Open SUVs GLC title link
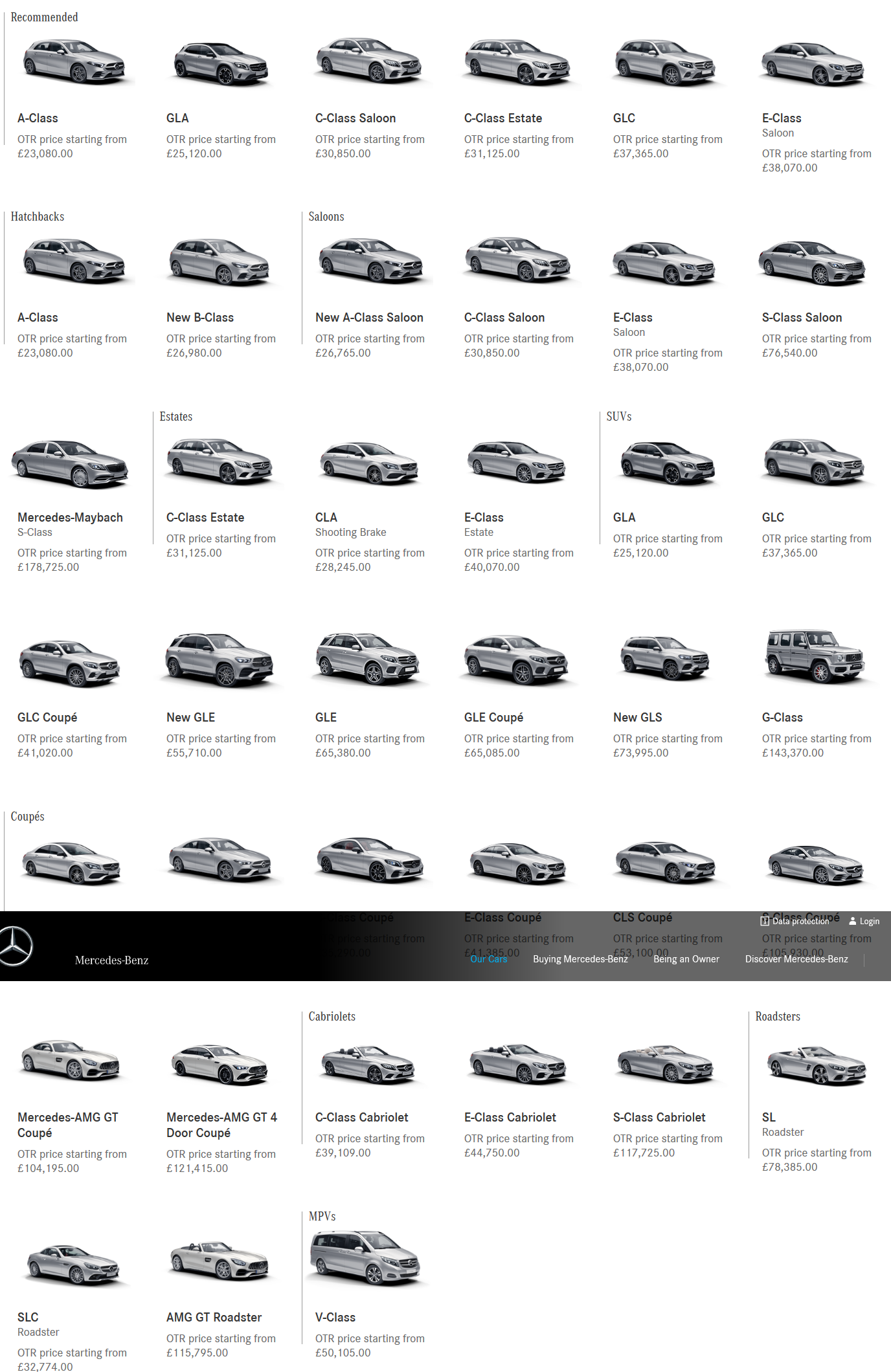Image resolution: width=891 pixels, height=1372 pixels. [773, 518]
